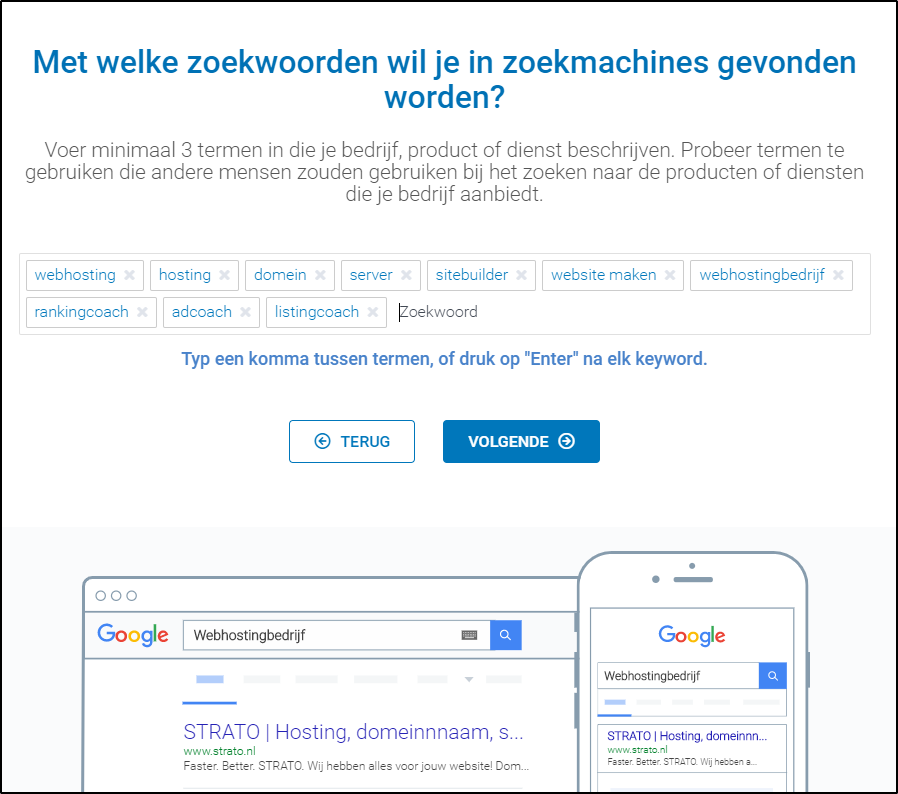This screenshot has height=794, width=898.
Task: Delete the 'adcoach' keyword tag
Action: click(x=245, y=312)
